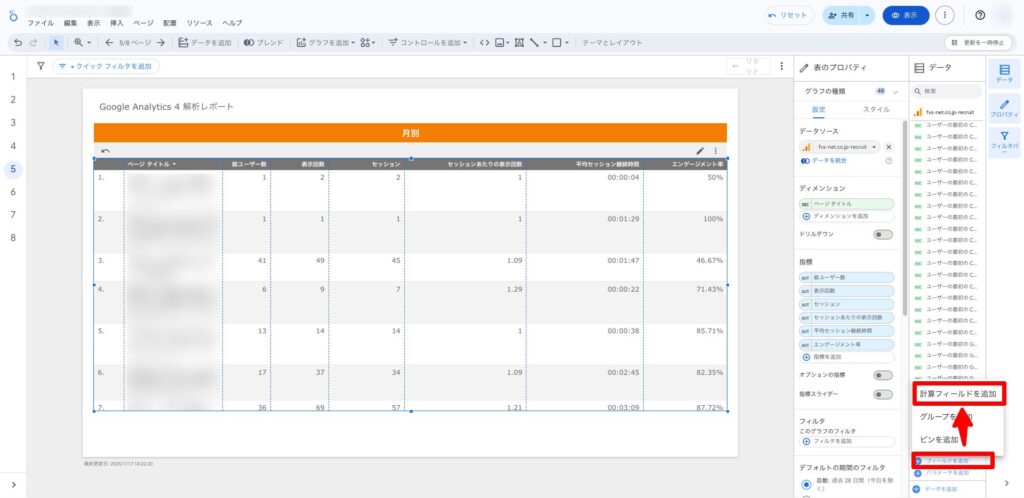Screen dimensions: 1024x498
Task: Select the line drawing tool
Action: [535, 43]
